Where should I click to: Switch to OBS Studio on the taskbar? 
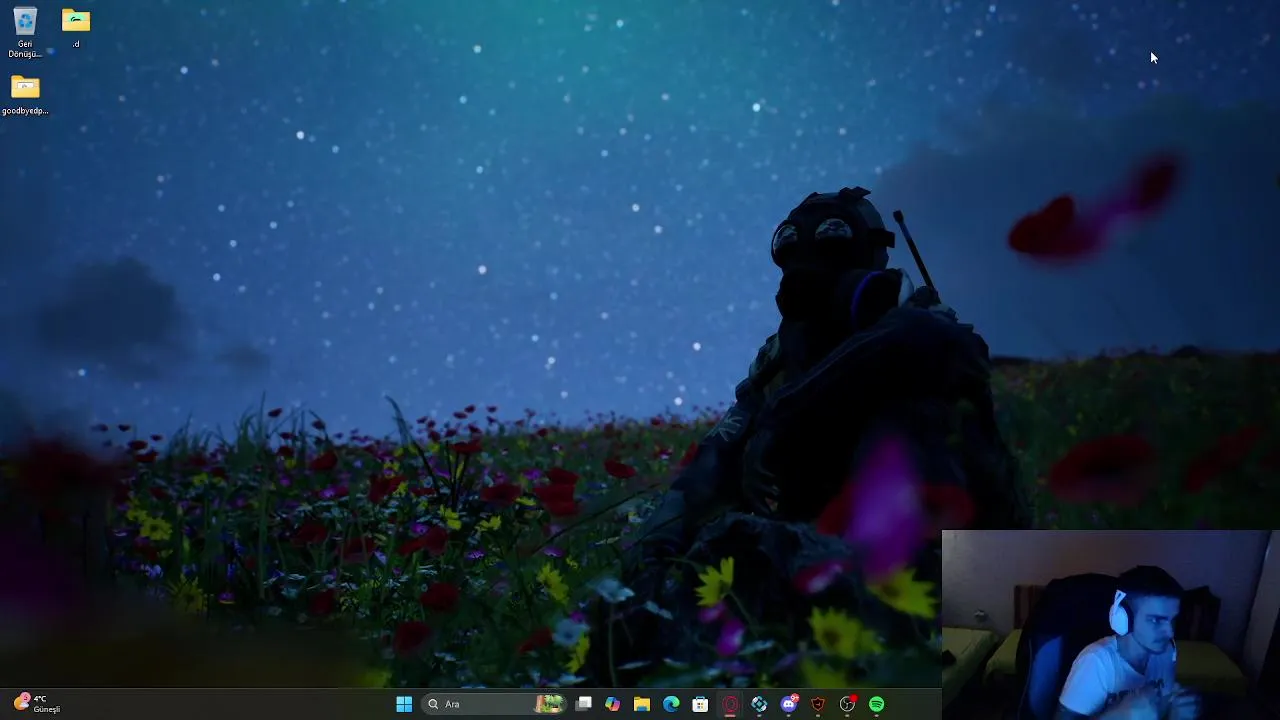click(847, 704)
